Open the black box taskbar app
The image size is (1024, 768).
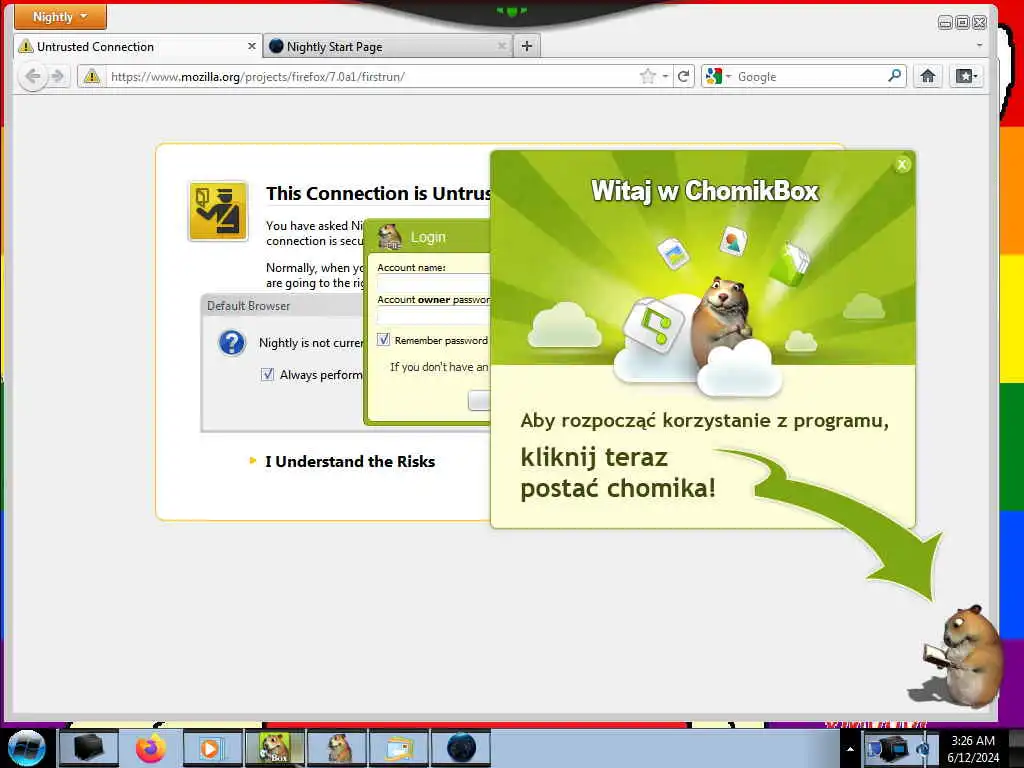pos(89,748)
